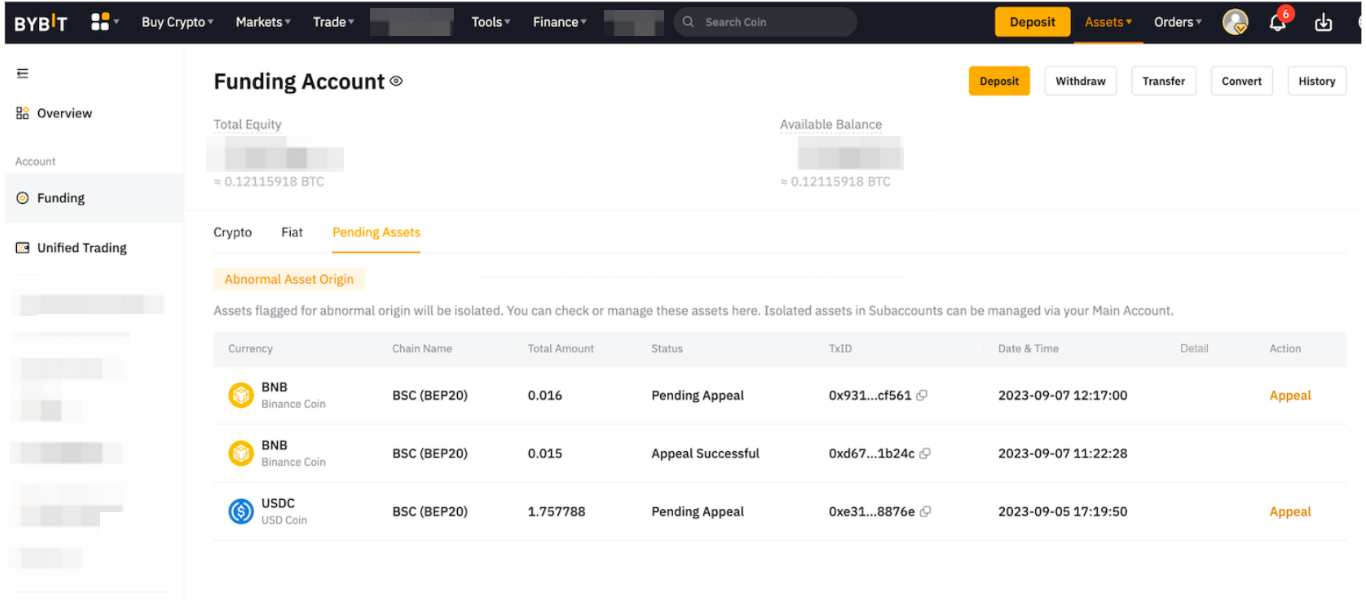Screen dimensions: 1366x604
Task: Switch to the Crypto tab
Action: click(233, 232)
